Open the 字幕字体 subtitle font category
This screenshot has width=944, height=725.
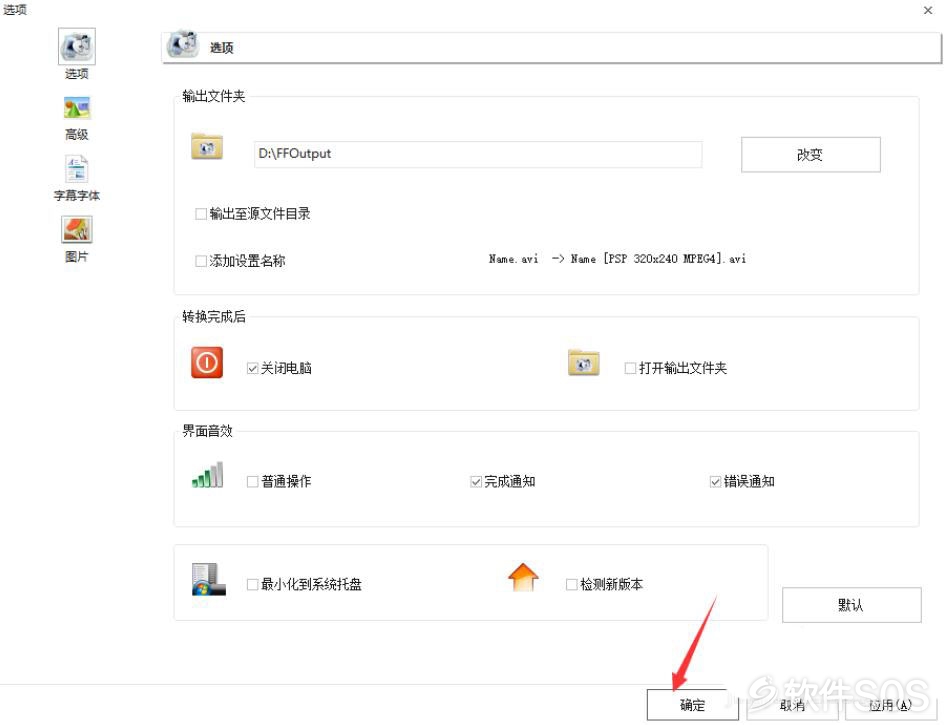[x=76, y=178]
